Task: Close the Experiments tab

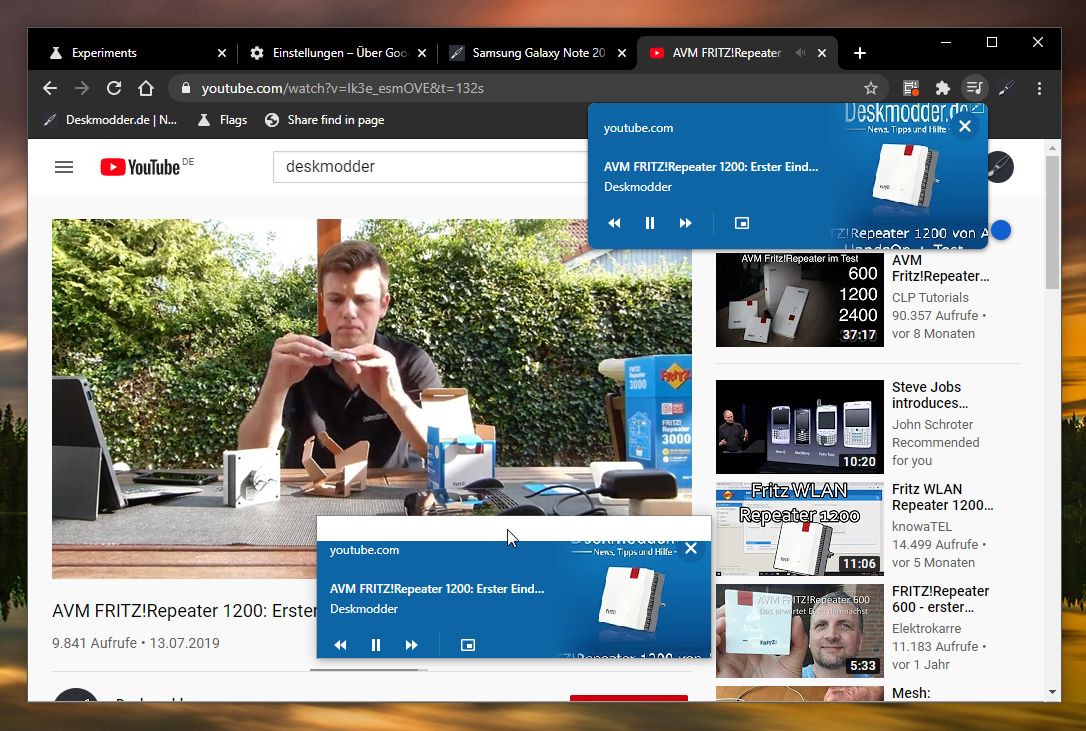Action: [222, 53]
